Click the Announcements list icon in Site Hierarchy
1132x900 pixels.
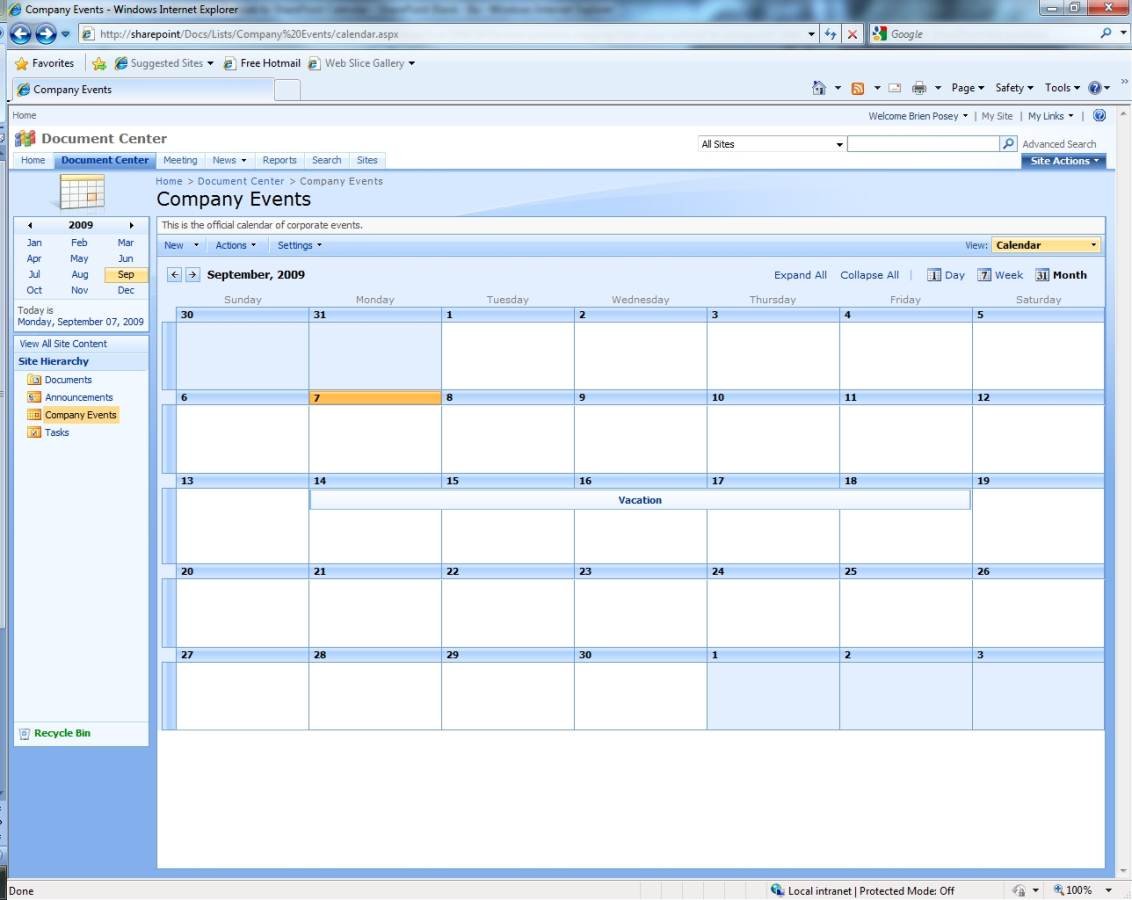34,397
